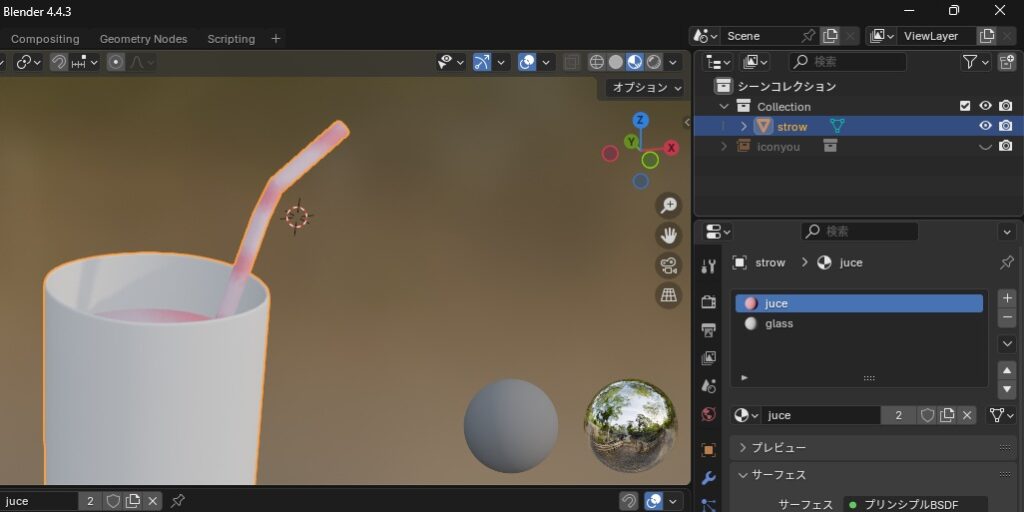Collapse the Collection tree
Viewport: 1024px width, 512px height.
(x=724, y=106)
